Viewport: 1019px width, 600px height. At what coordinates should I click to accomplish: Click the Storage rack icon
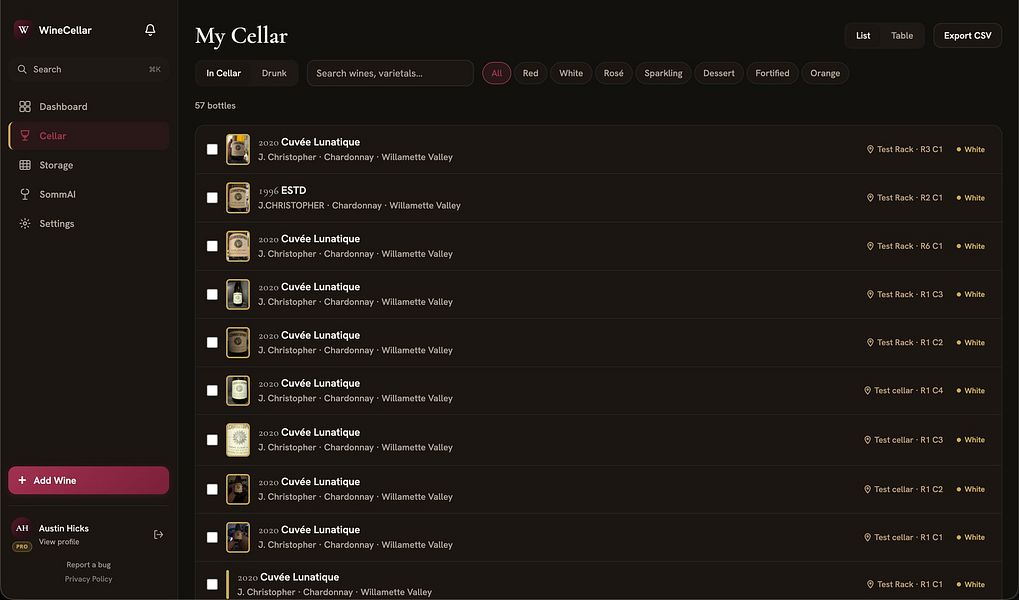(25, 165)
